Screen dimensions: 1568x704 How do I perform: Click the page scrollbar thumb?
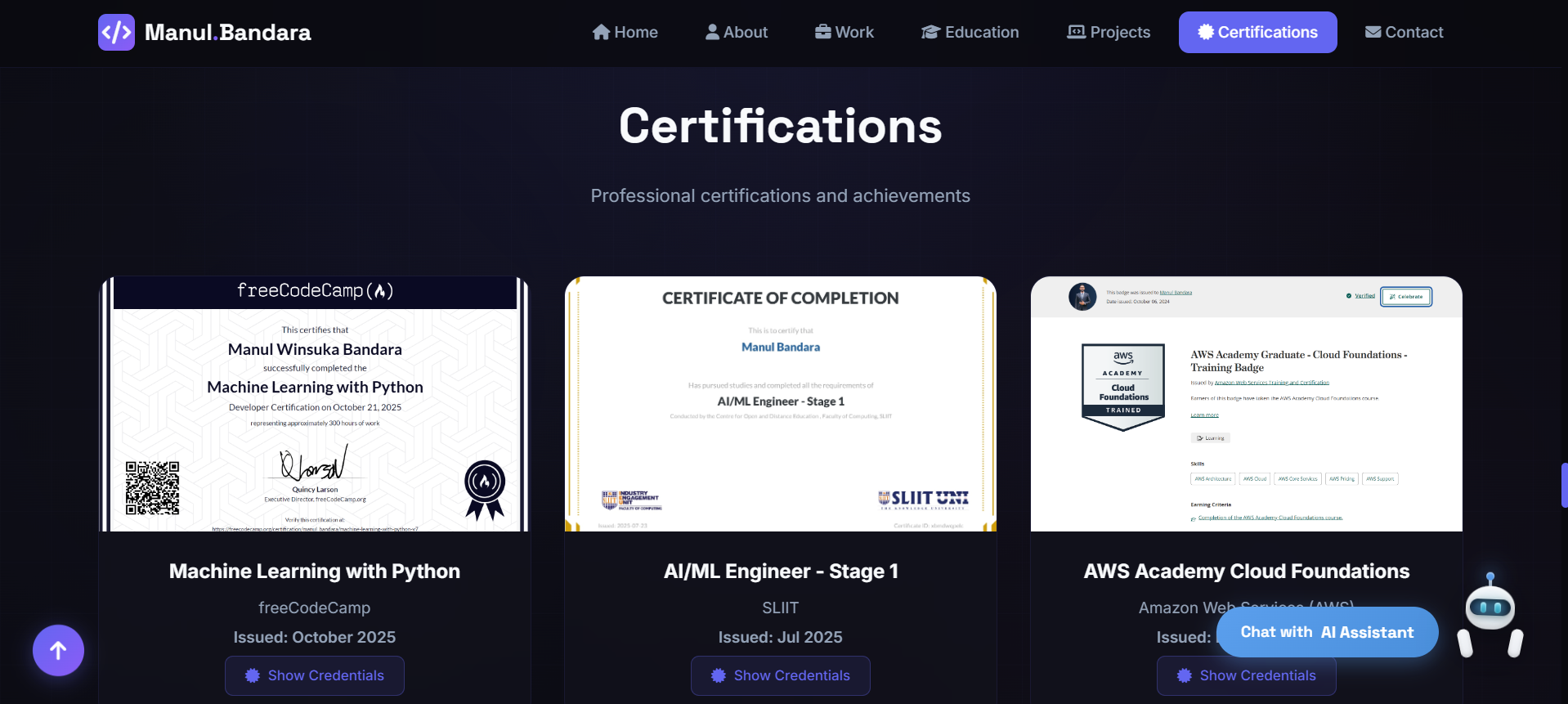coord(1564,486)
